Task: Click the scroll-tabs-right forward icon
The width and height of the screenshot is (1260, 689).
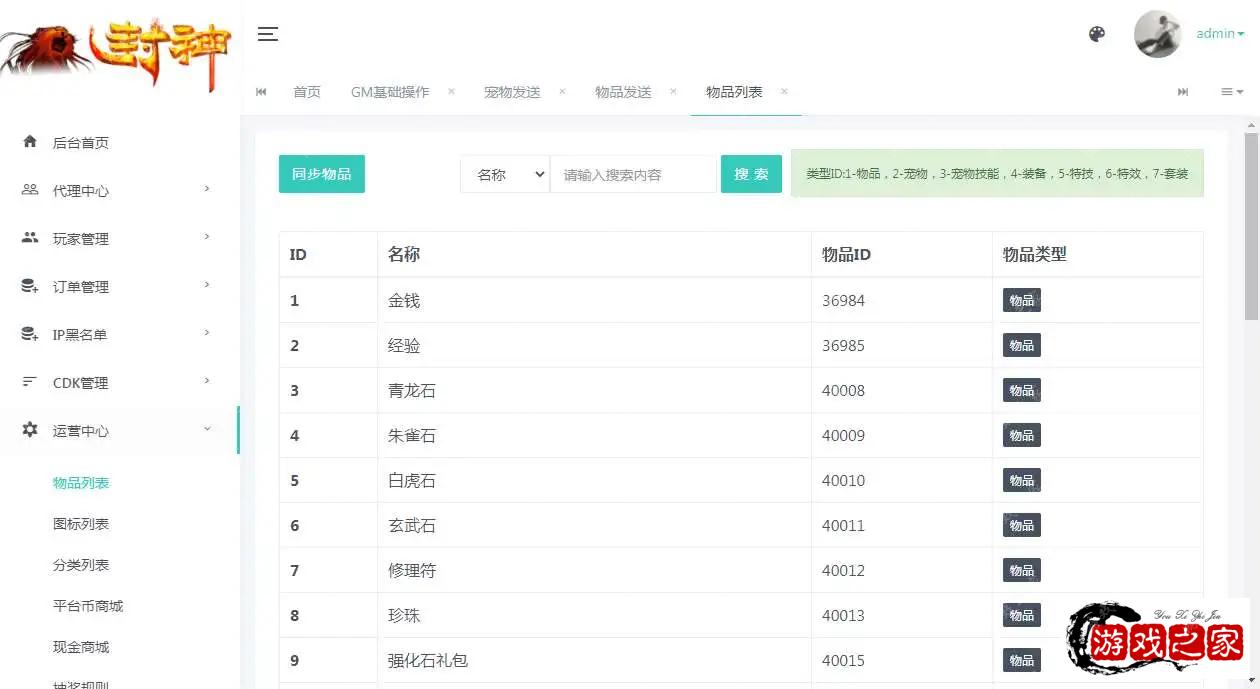Action: pyautogui.click(x=1183, y=92)
